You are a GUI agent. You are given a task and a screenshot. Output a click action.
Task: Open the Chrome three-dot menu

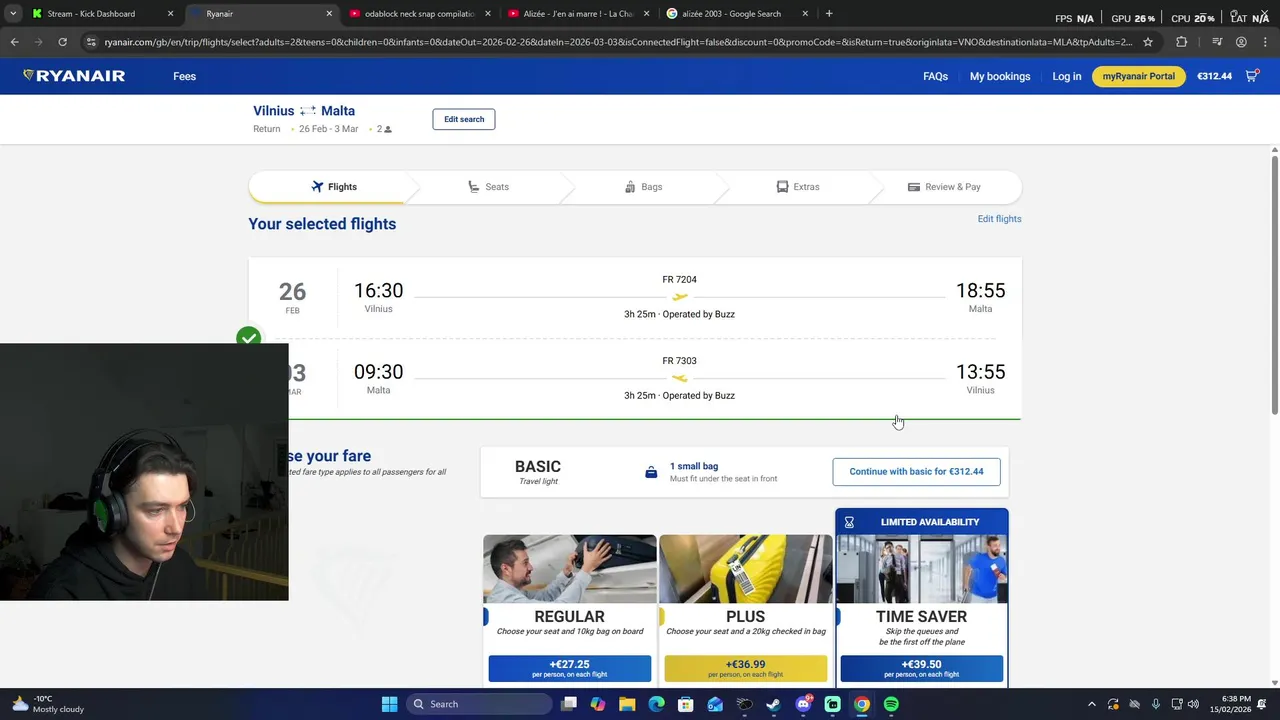[x=1263, y=42]
